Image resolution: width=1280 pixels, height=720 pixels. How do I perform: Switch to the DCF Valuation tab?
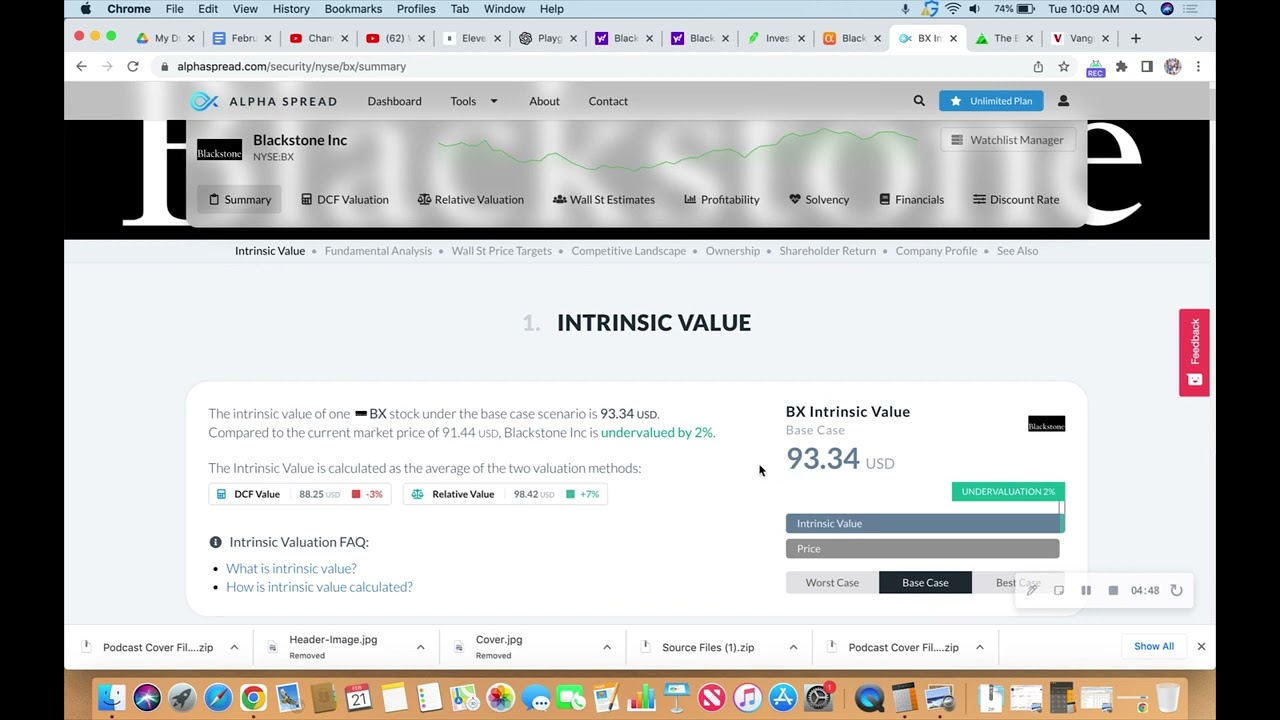coord(344,200)
